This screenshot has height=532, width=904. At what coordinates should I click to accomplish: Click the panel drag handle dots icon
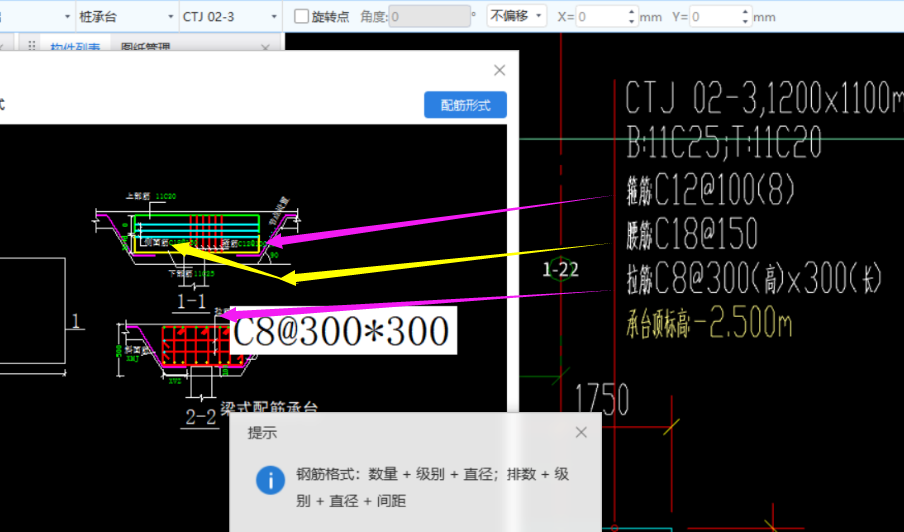click(x=32, y=46)
